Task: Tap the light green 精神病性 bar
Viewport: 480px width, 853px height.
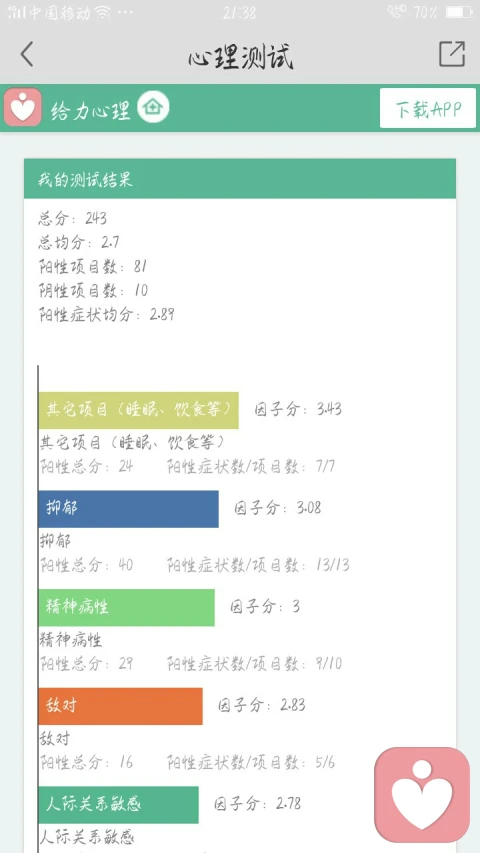Action: 126,607
